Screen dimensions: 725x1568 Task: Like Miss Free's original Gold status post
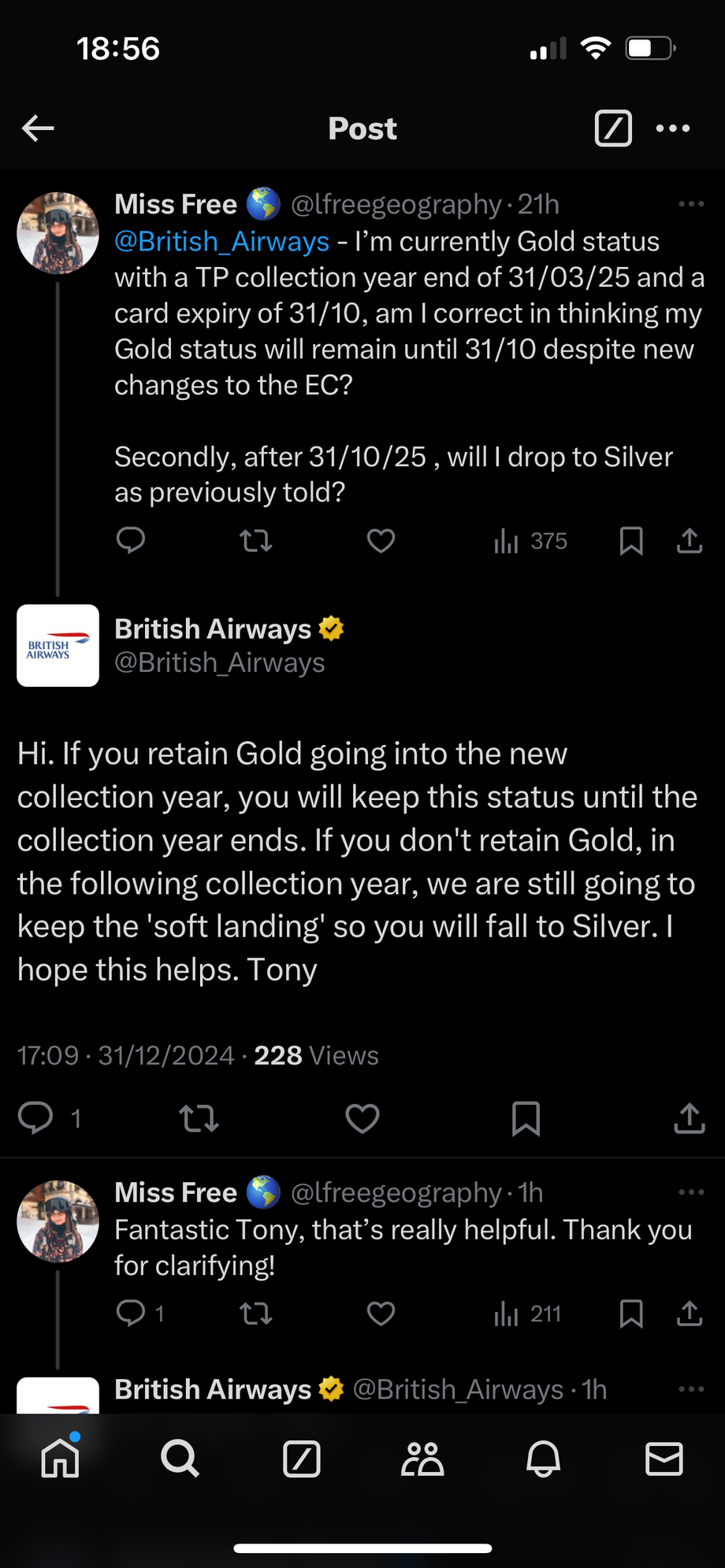point(381,541)
